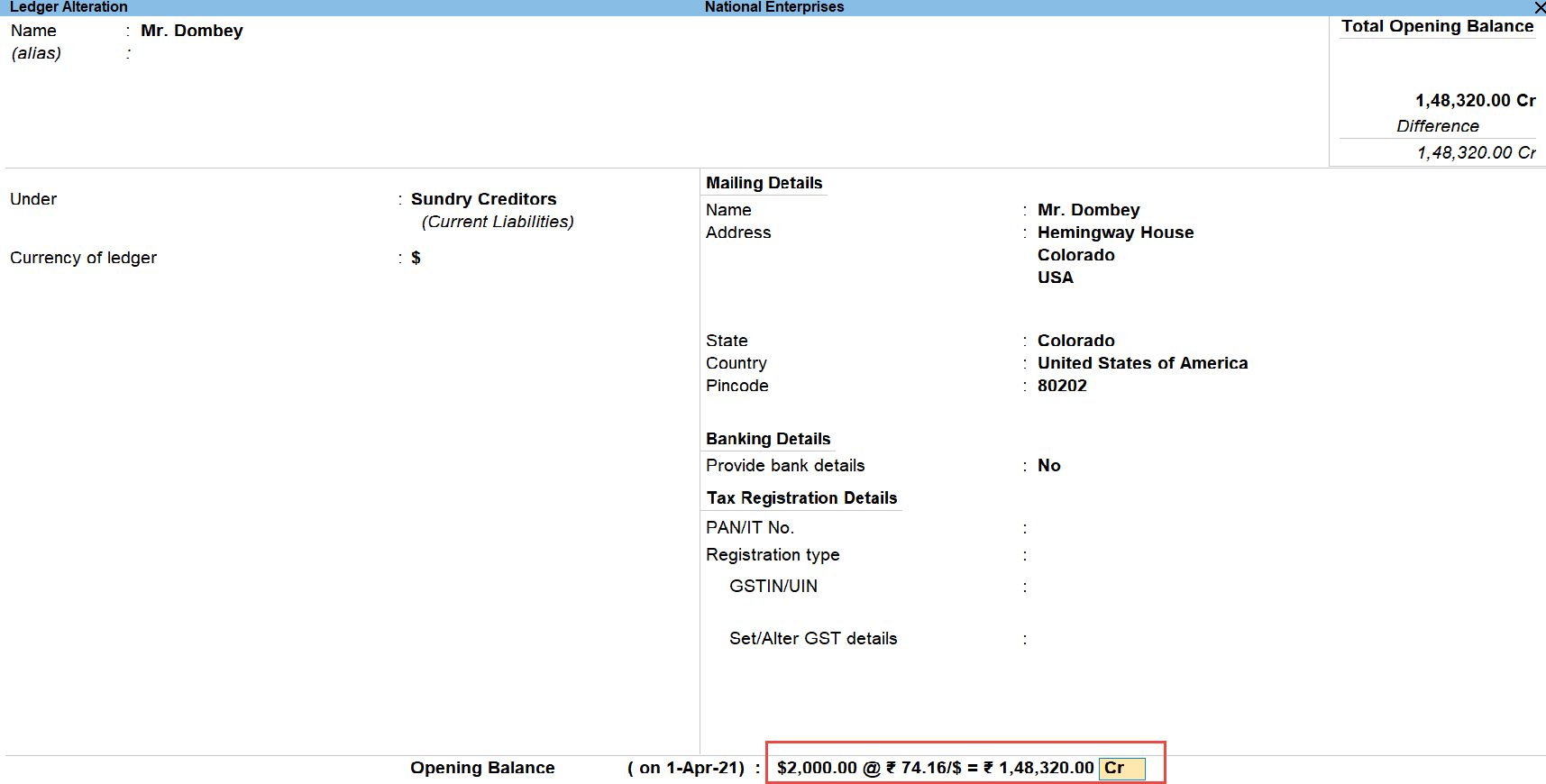Image resolution: width=1546 pixels, height=784 pixels.
Task: Close the Ledger Alteration screen
Action: point(1539,7)
